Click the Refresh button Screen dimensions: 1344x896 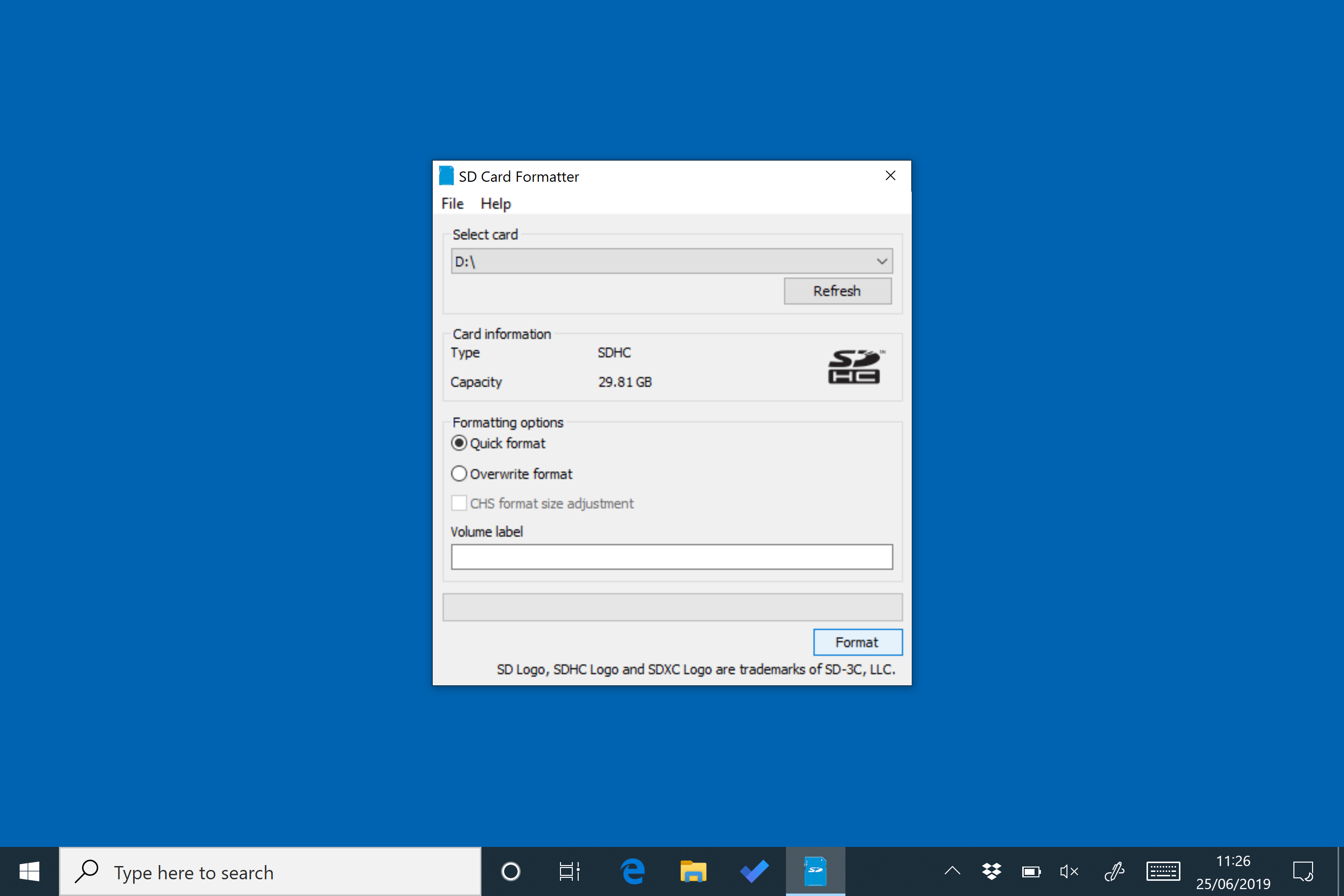point(838,290)
